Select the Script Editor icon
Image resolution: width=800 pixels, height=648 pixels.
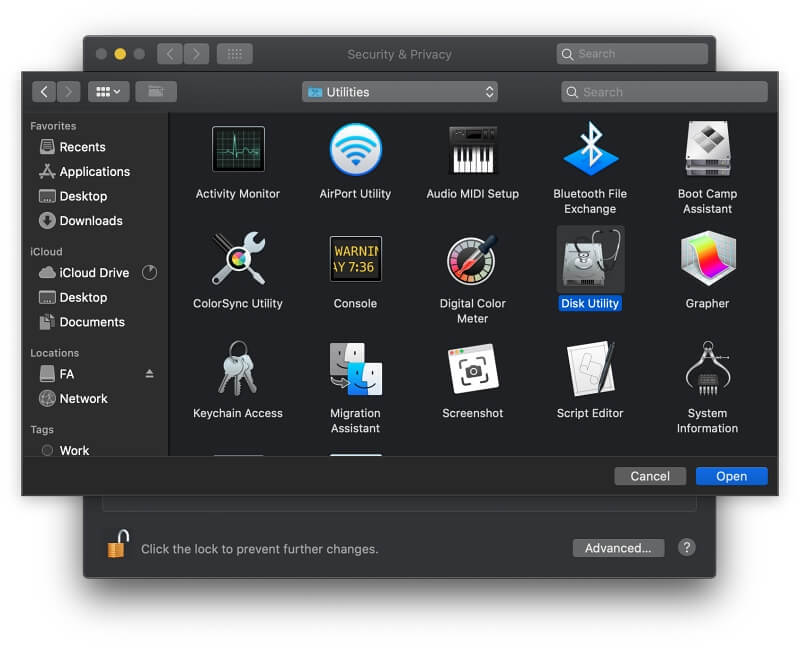(x=590, y=368)
